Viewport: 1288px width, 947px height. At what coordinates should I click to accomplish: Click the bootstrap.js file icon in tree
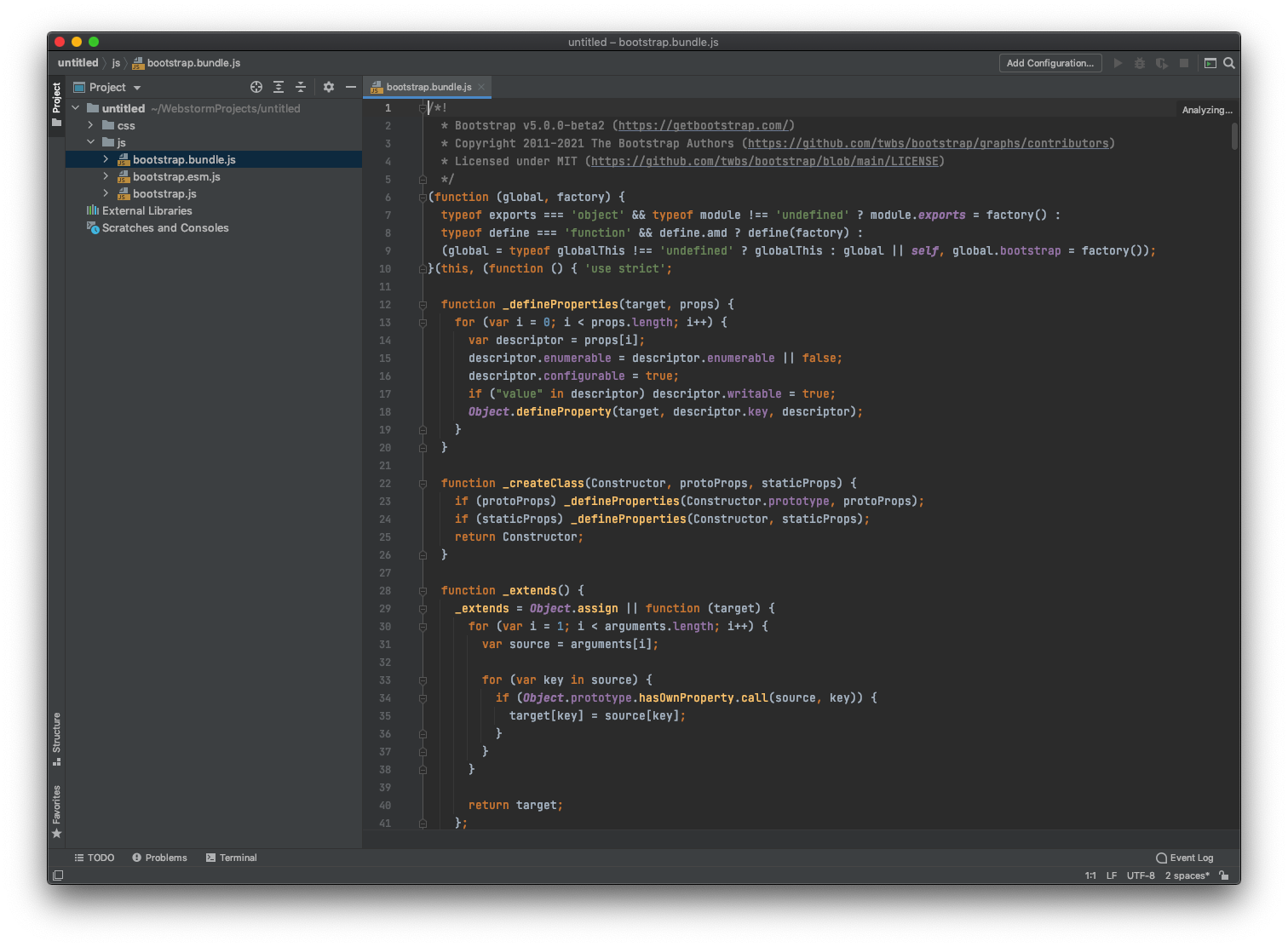click(124, 193)
